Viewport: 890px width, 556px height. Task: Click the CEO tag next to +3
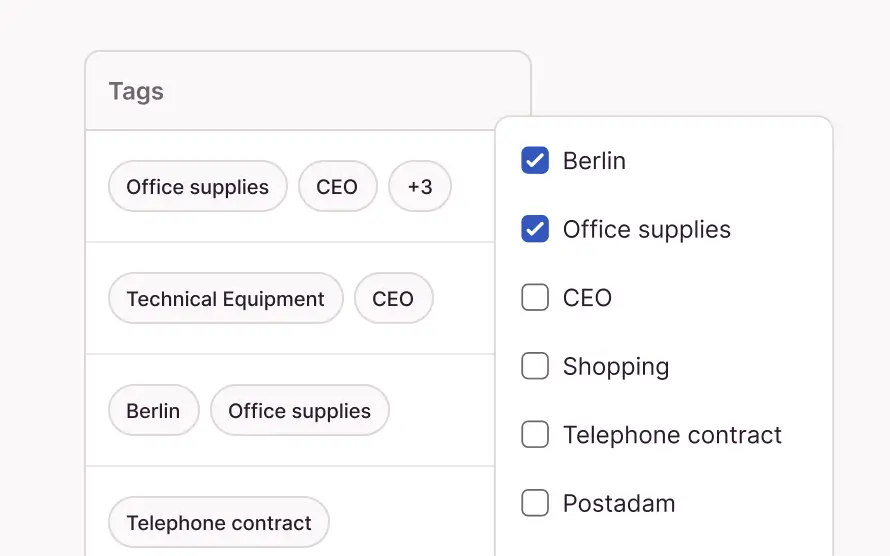[x=337, y=187]
